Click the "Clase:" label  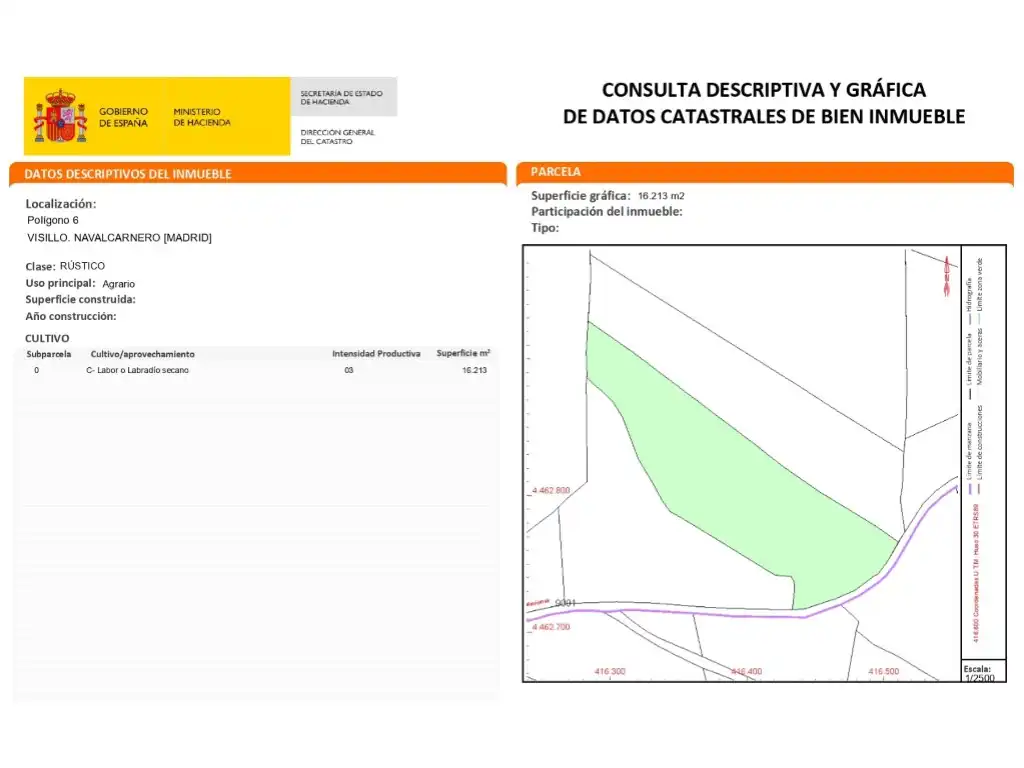coord(40,266)
